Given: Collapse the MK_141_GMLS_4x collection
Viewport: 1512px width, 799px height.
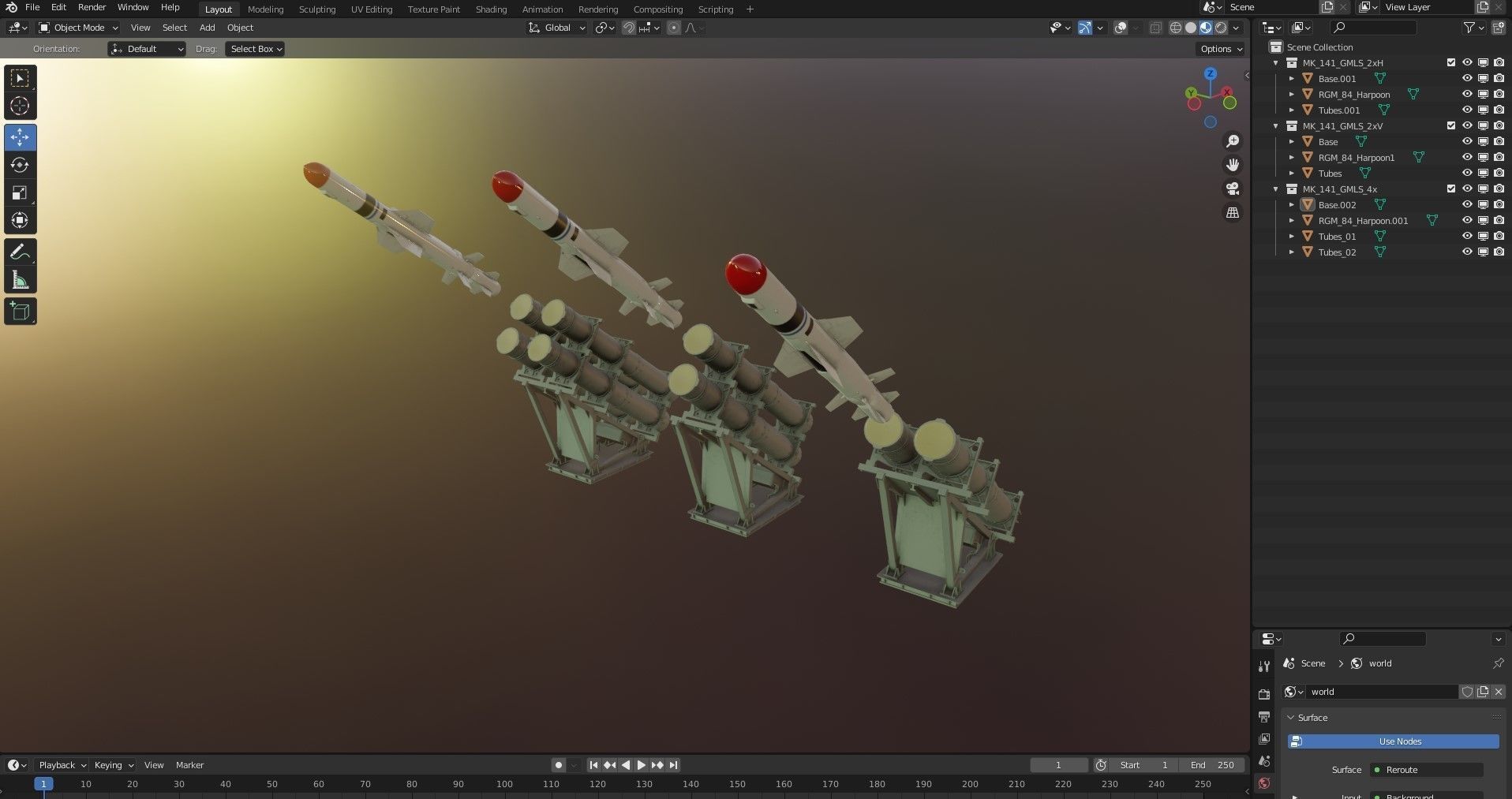Looking at the screenshot, I should (x=1276, y=189).
